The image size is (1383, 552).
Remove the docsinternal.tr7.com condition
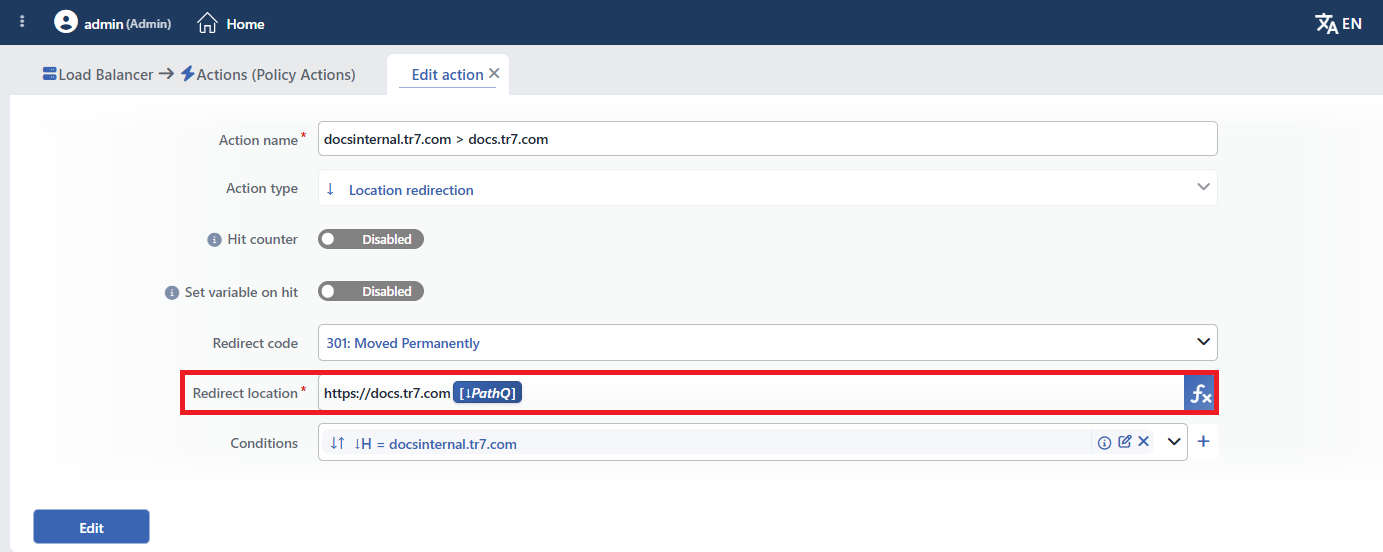1143,441
